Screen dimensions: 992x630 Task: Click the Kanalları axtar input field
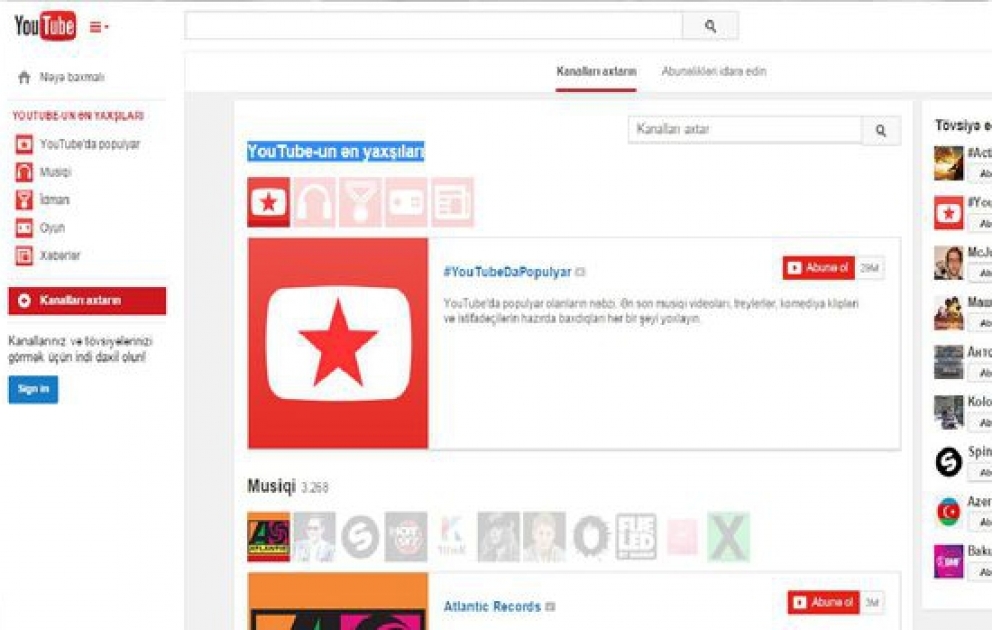point(745,130)
